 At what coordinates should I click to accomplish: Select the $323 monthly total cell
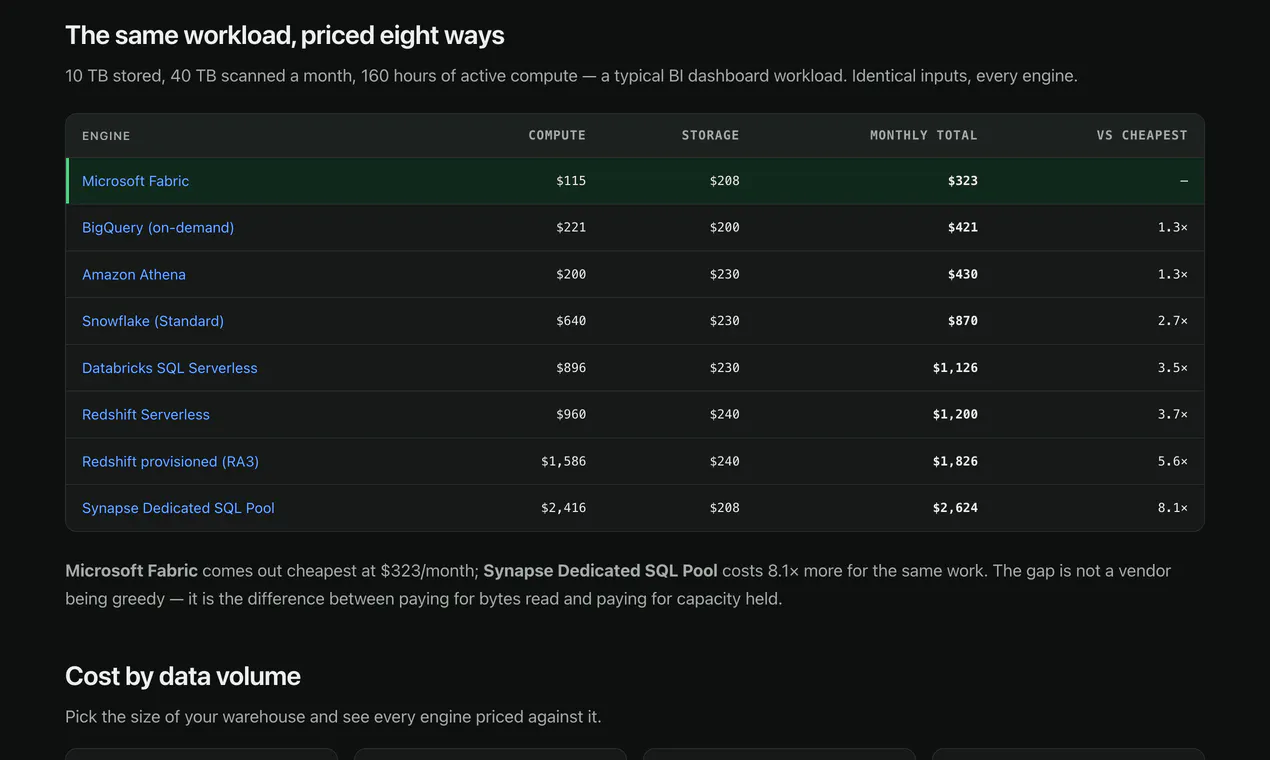(x=963, y=181)
